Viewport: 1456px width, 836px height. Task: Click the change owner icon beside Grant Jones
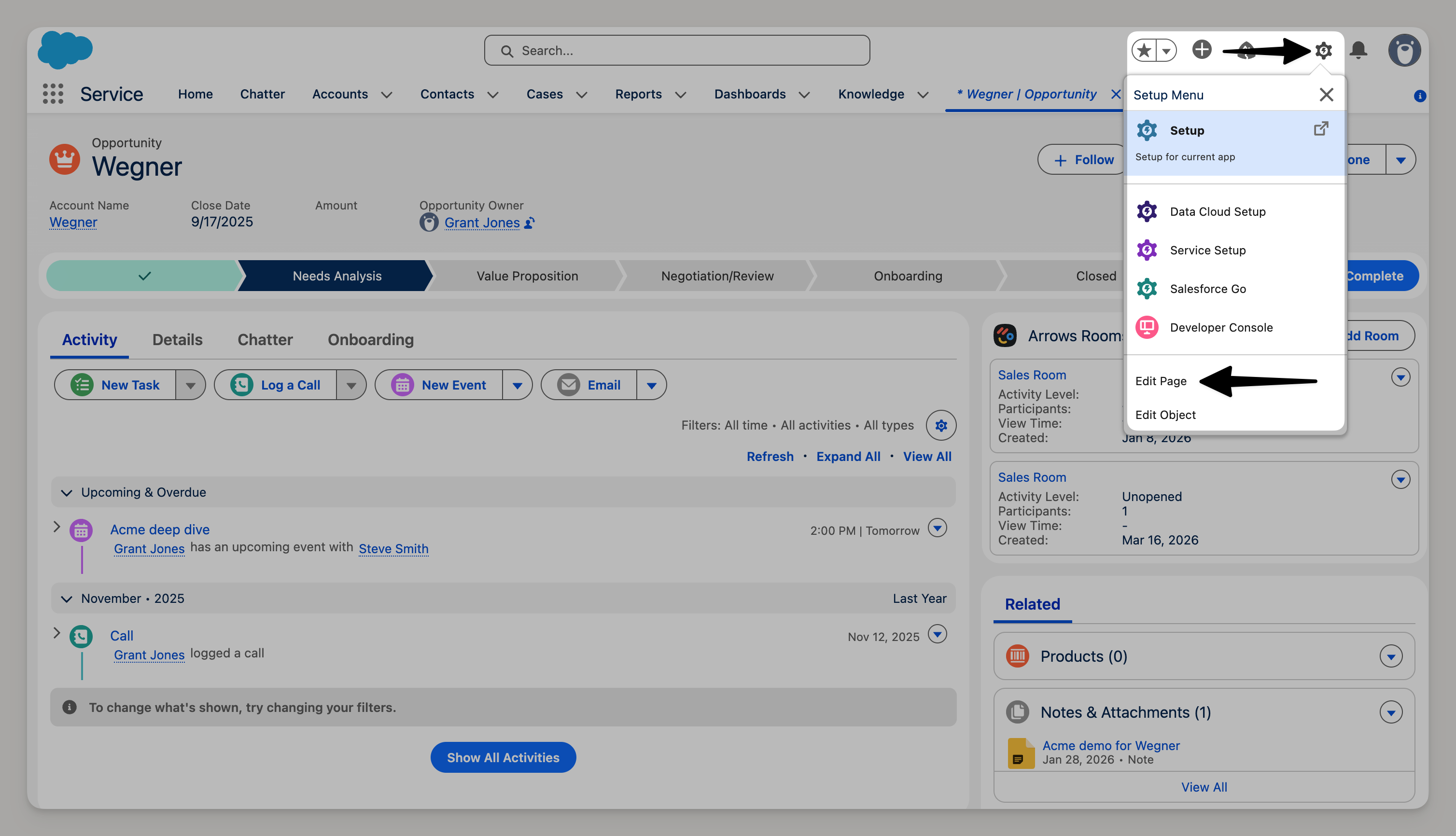(x=530, y=223)
